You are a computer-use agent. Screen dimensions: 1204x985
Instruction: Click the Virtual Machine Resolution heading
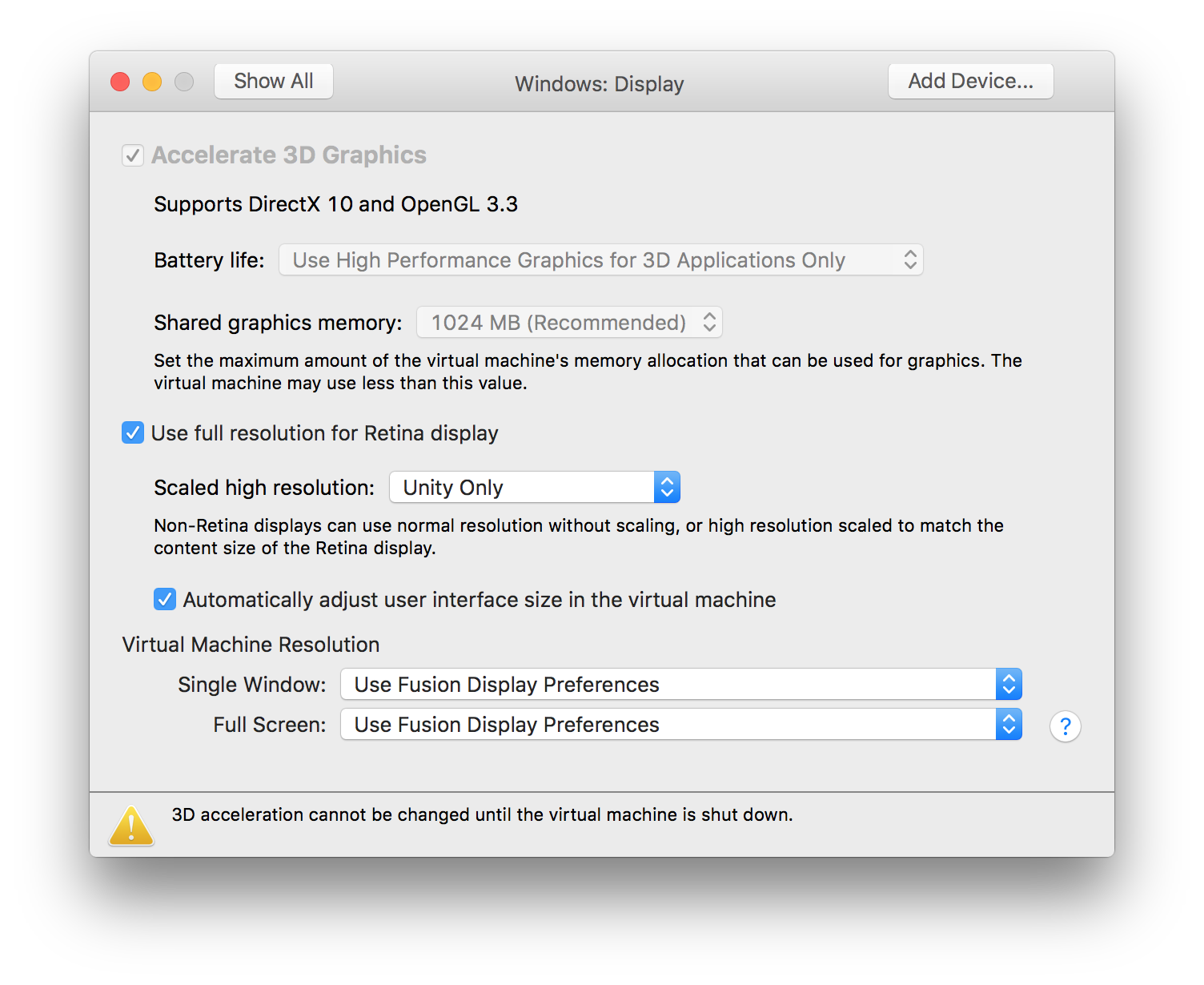251,645
